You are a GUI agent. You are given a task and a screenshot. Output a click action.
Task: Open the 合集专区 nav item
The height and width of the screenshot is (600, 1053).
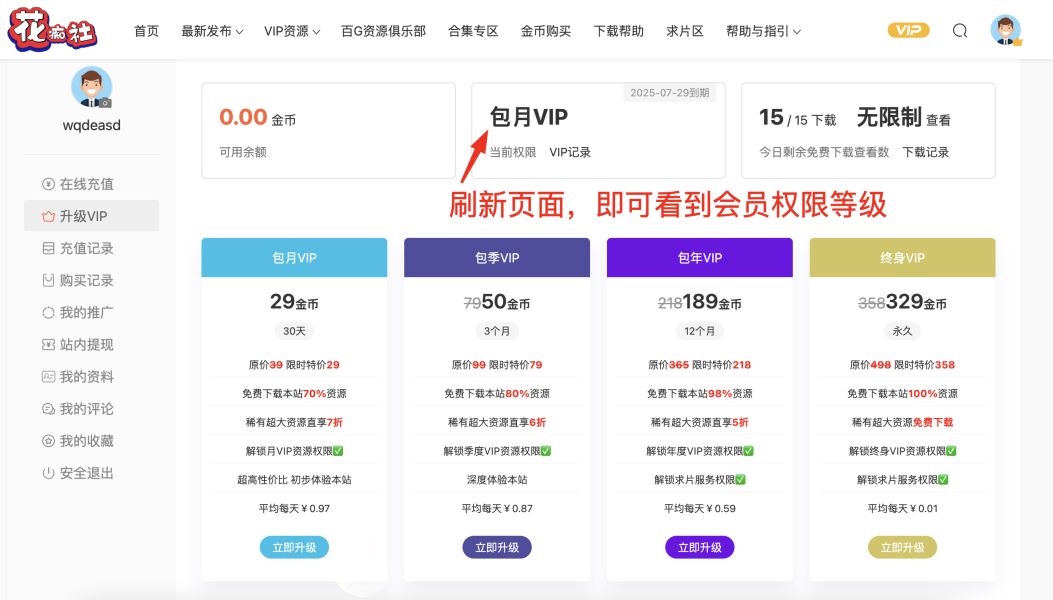(473, 31)
